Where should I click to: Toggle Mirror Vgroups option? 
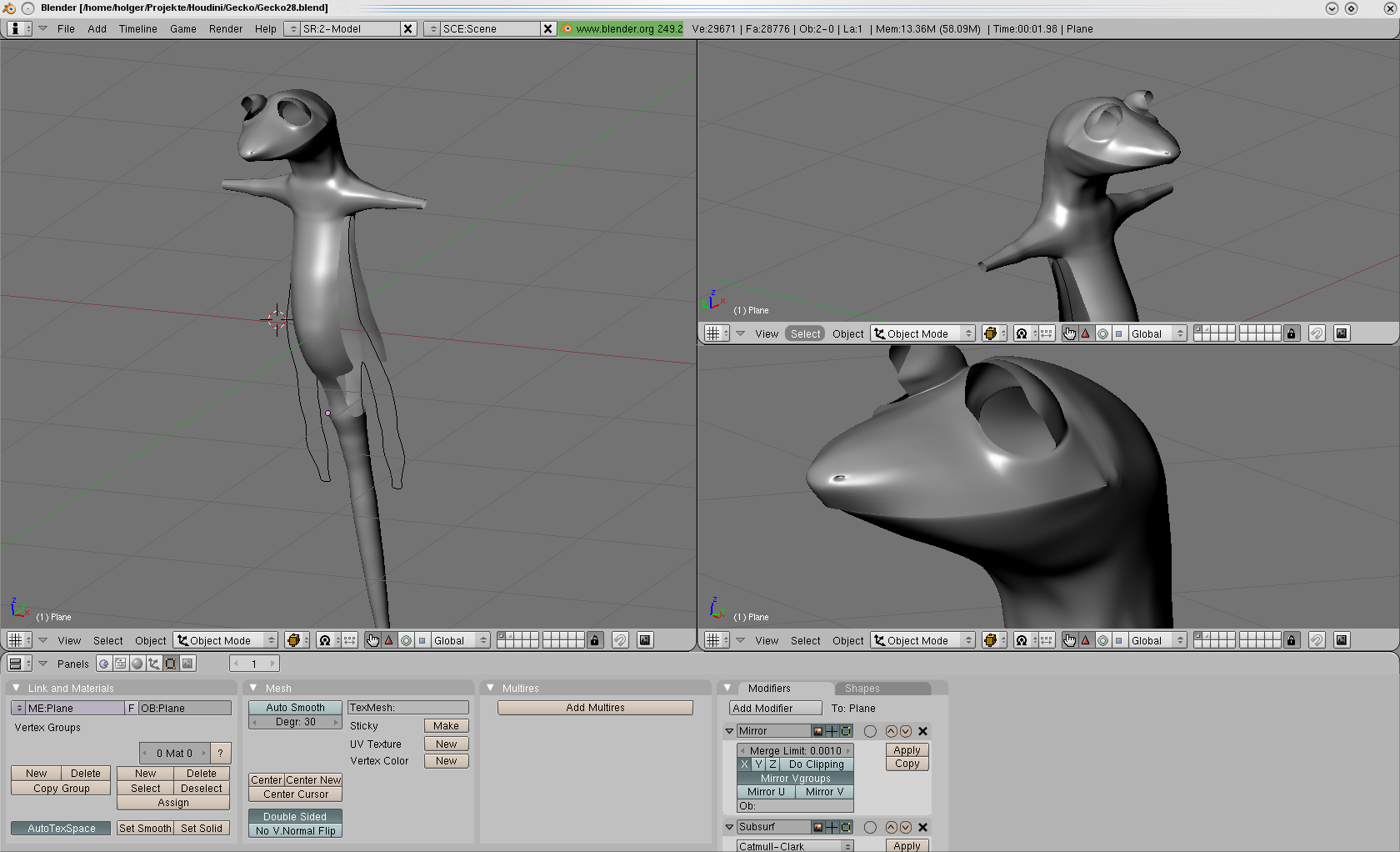(795, 779)
